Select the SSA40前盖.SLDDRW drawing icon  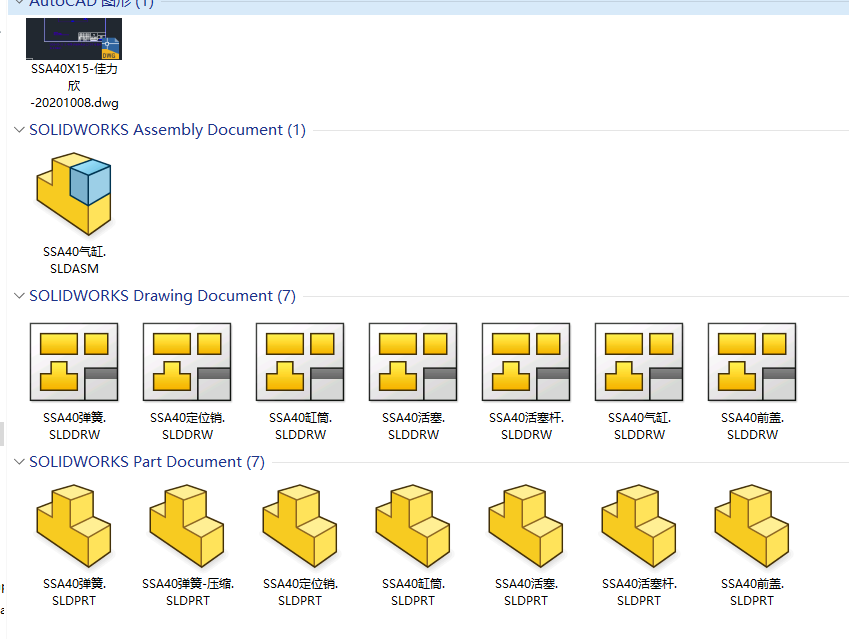point(752,362)
